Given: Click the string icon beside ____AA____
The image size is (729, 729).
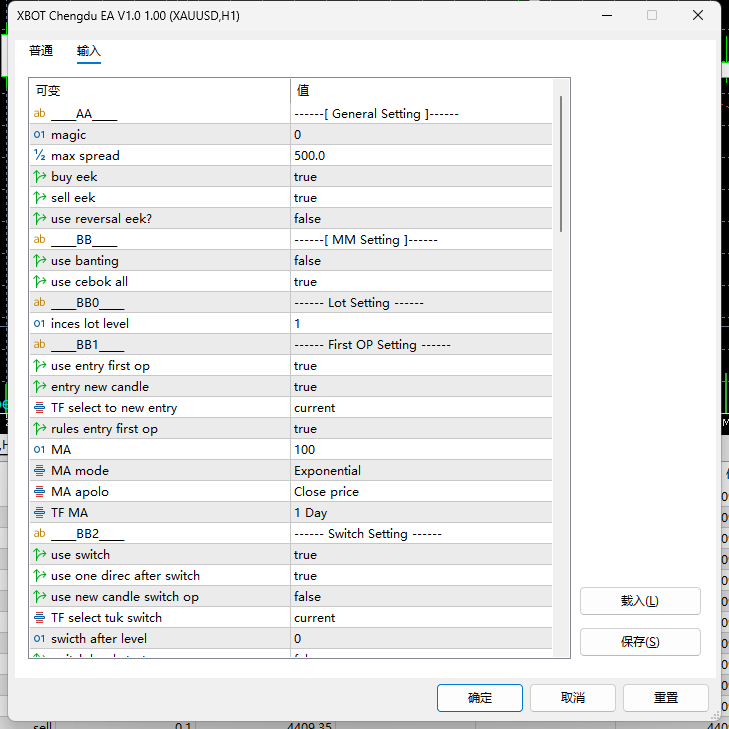Looking at the screenshot, I should pos(40,113).
